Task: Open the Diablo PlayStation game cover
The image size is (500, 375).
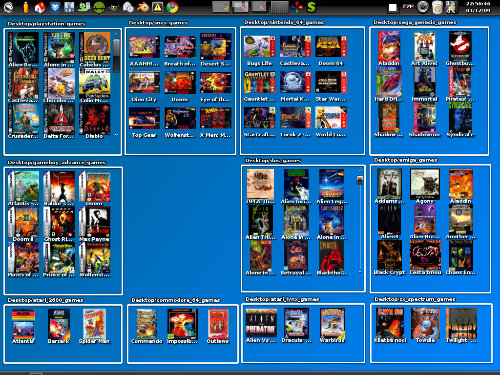Action: (x=94, y=121)
